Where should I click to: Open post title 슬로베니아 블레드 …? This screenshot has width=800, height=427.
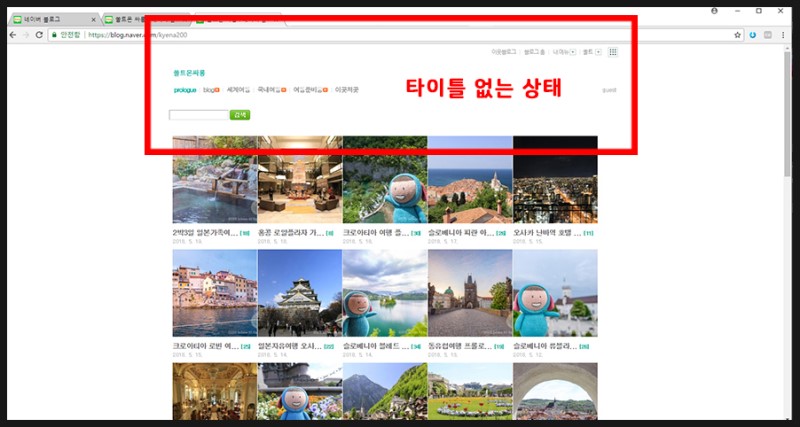pyautogui.click(x=376, y=346)
